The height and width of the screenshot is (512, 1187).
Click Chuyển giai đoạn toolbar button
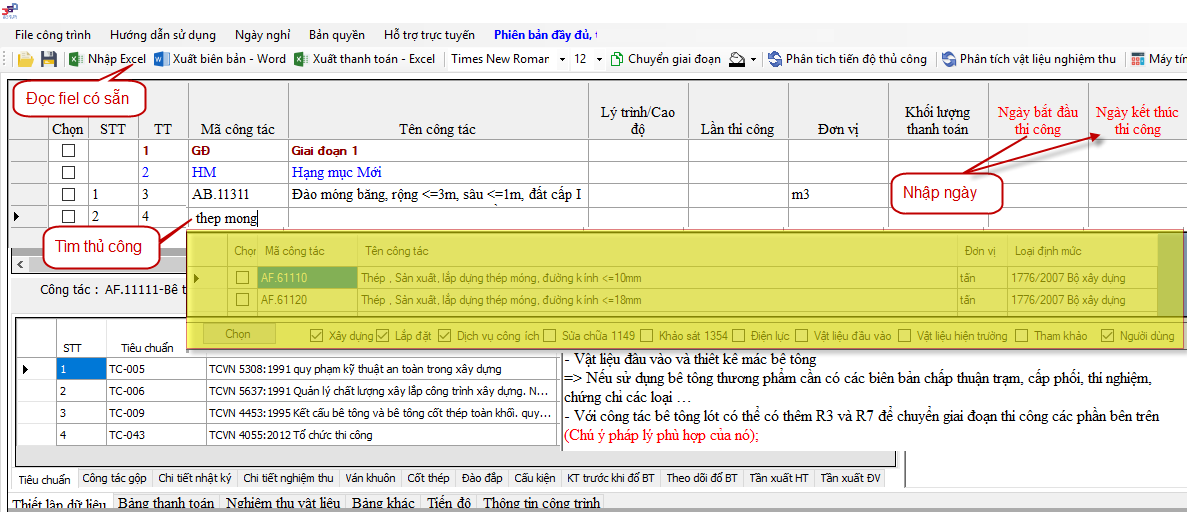(665, 59)
